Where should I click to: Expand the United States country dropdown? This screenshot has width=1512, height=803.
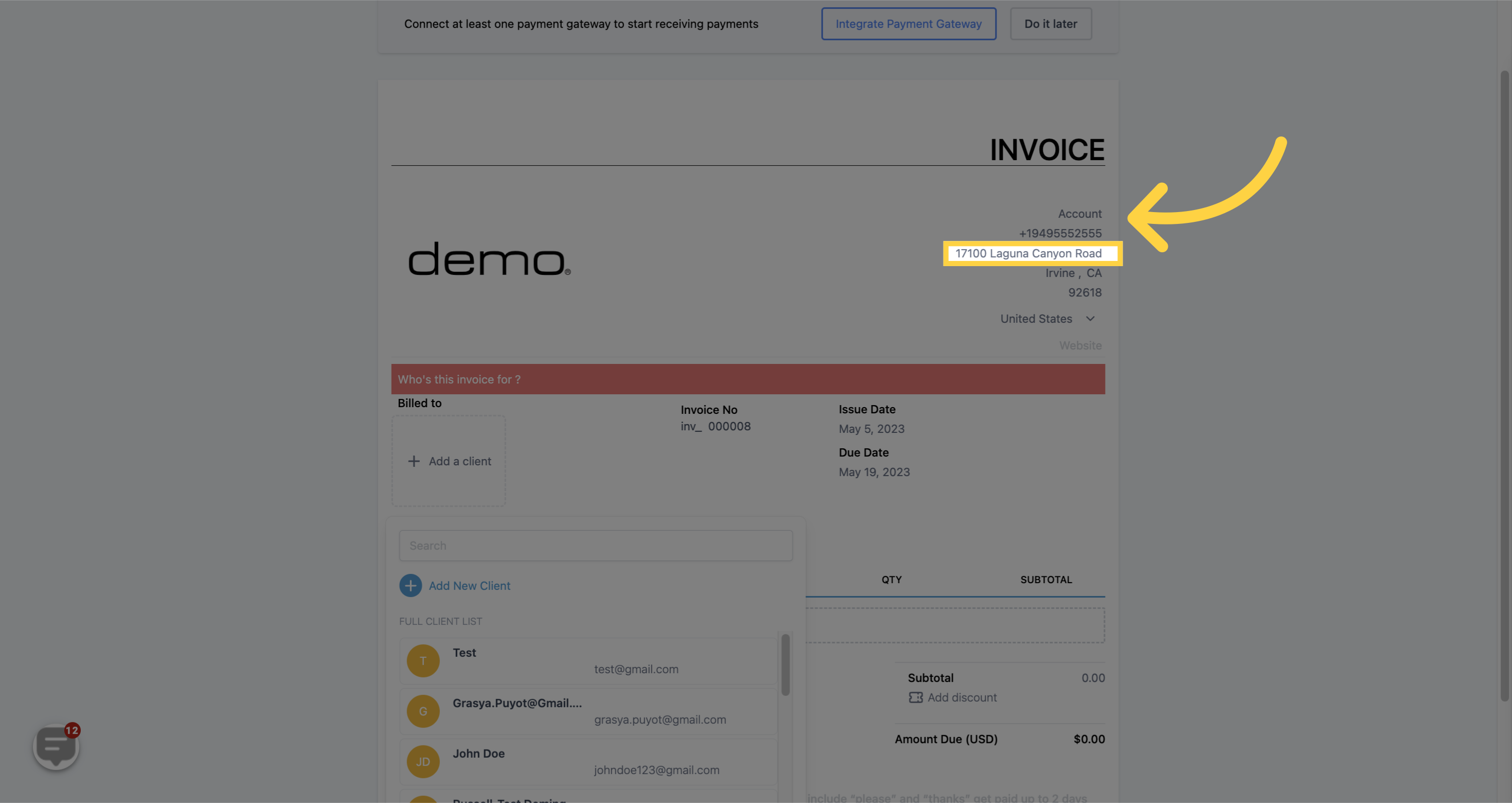pyautogui.click(x=1047, y=319)
